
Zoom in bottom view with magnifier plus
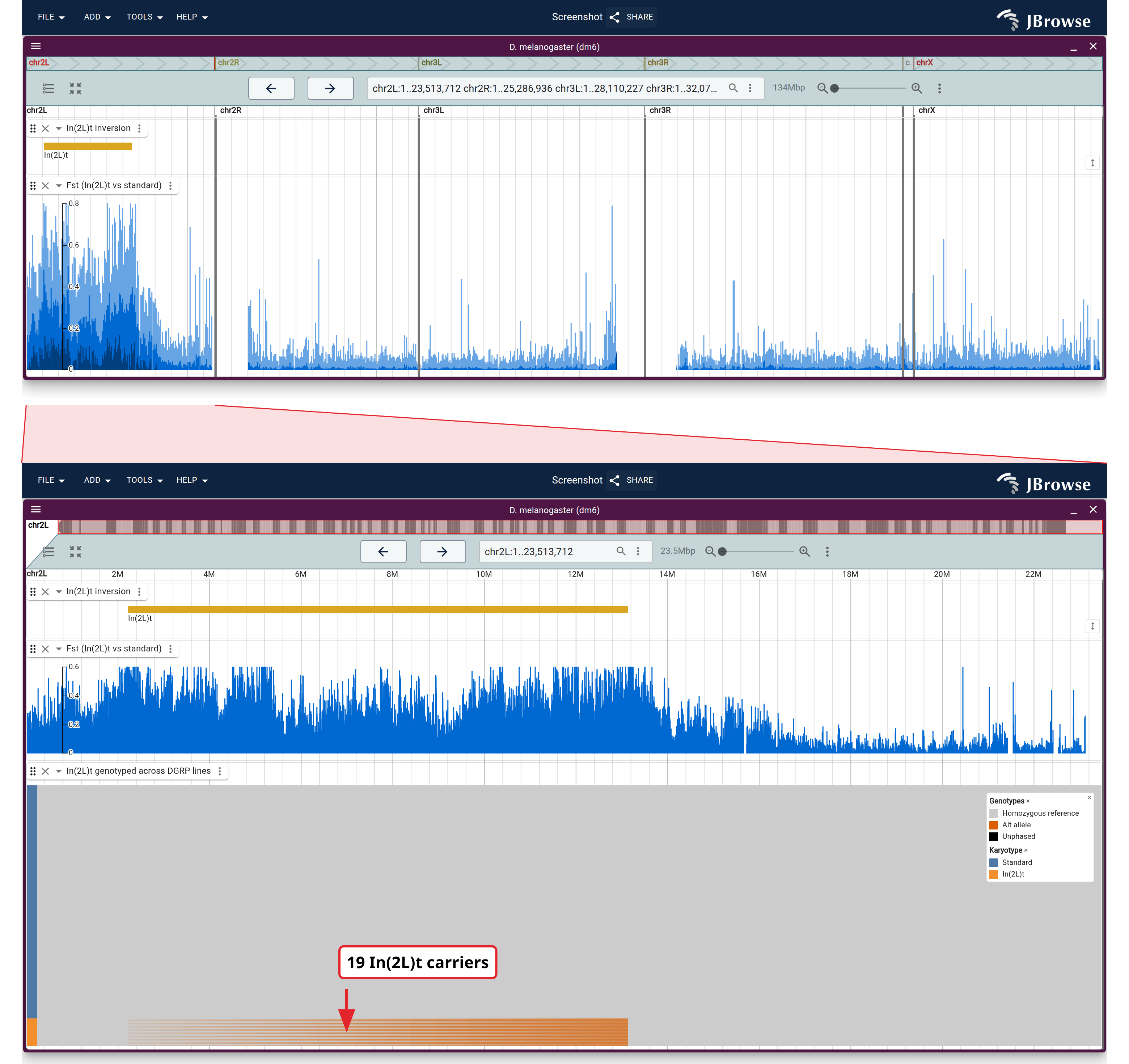(805, 551)
